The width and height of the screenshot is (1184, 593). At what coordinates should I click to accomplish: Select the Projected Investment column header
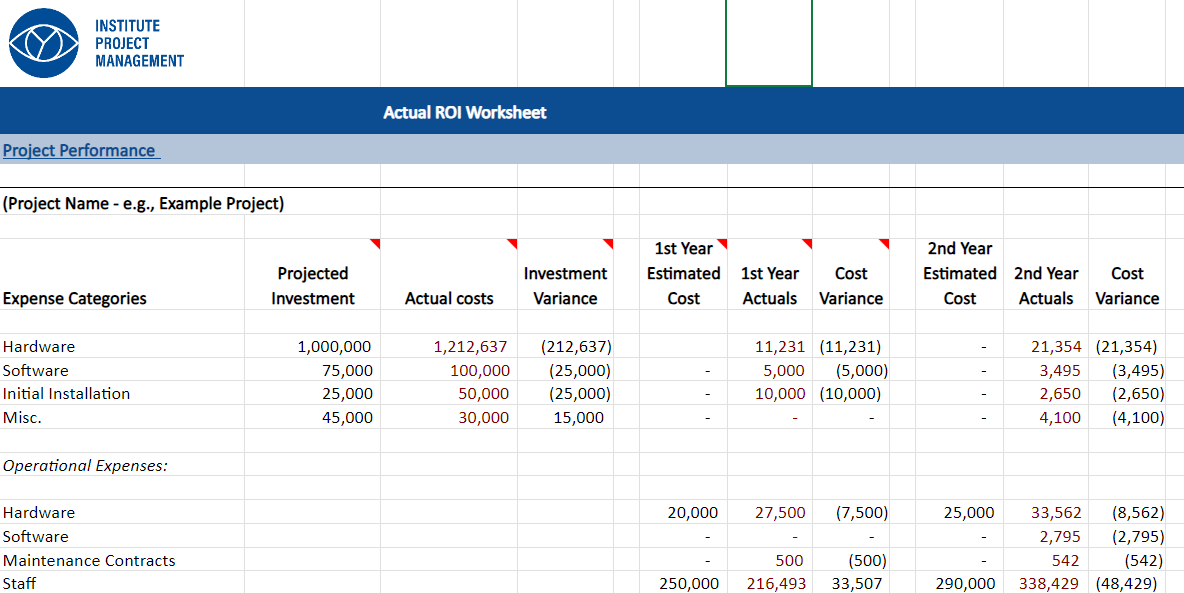(x=313, y=286)
